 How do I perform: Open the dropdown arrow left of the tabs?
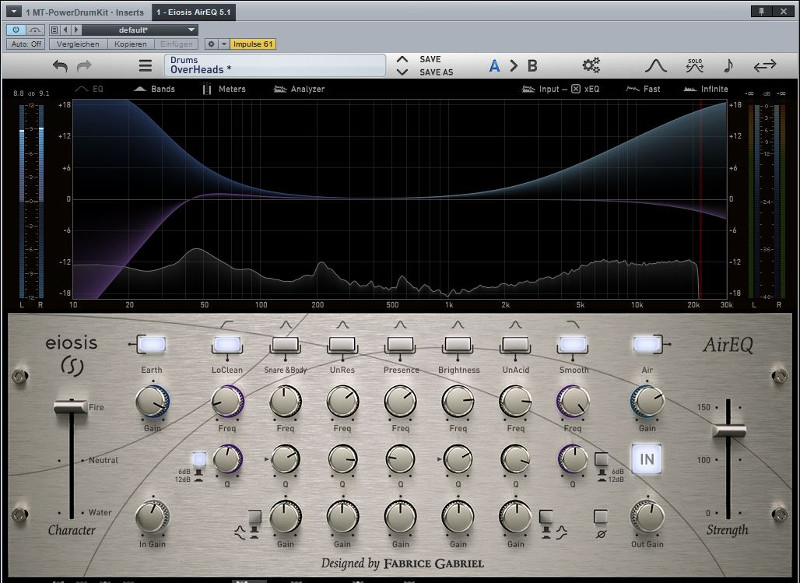[x=14, y=11]
